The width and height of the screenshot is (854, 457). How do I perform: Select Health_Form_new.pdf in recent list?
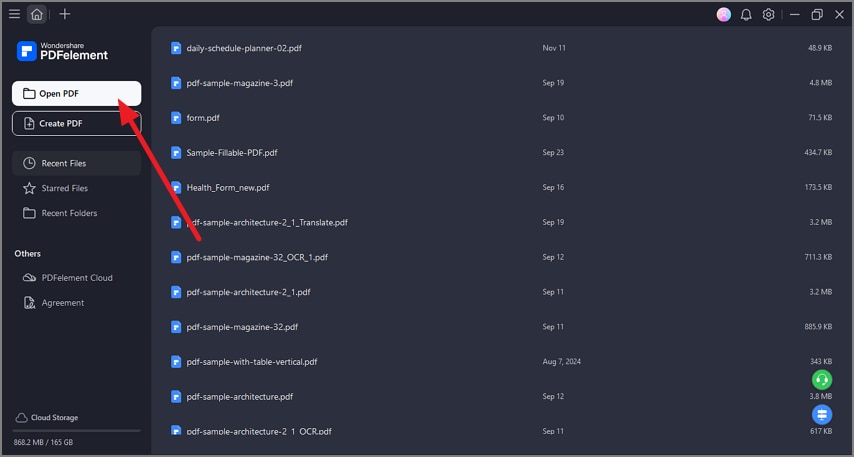(227, 187)
